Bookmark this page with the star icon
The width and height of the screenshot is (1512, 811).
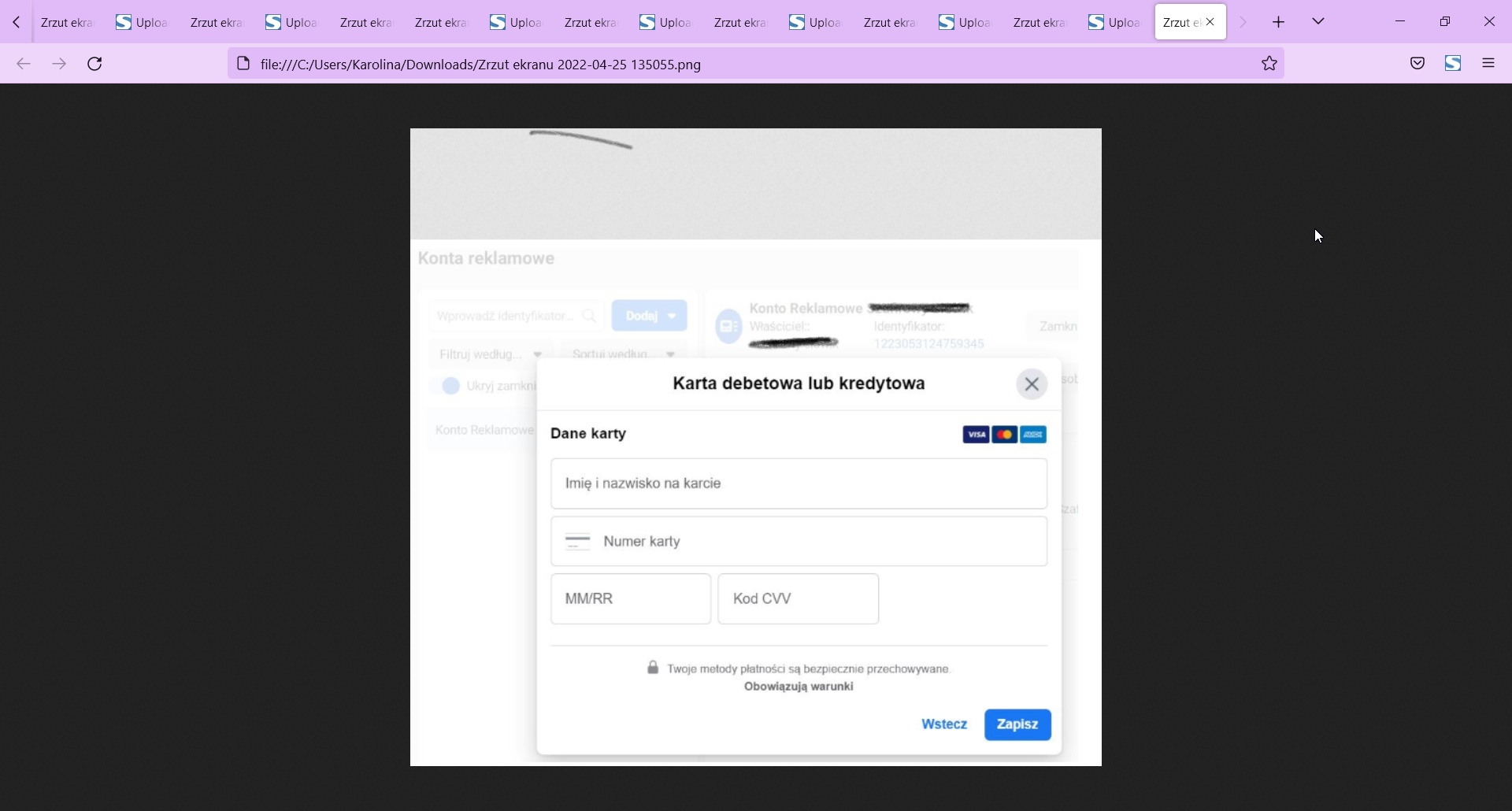tap(1269, 64)
